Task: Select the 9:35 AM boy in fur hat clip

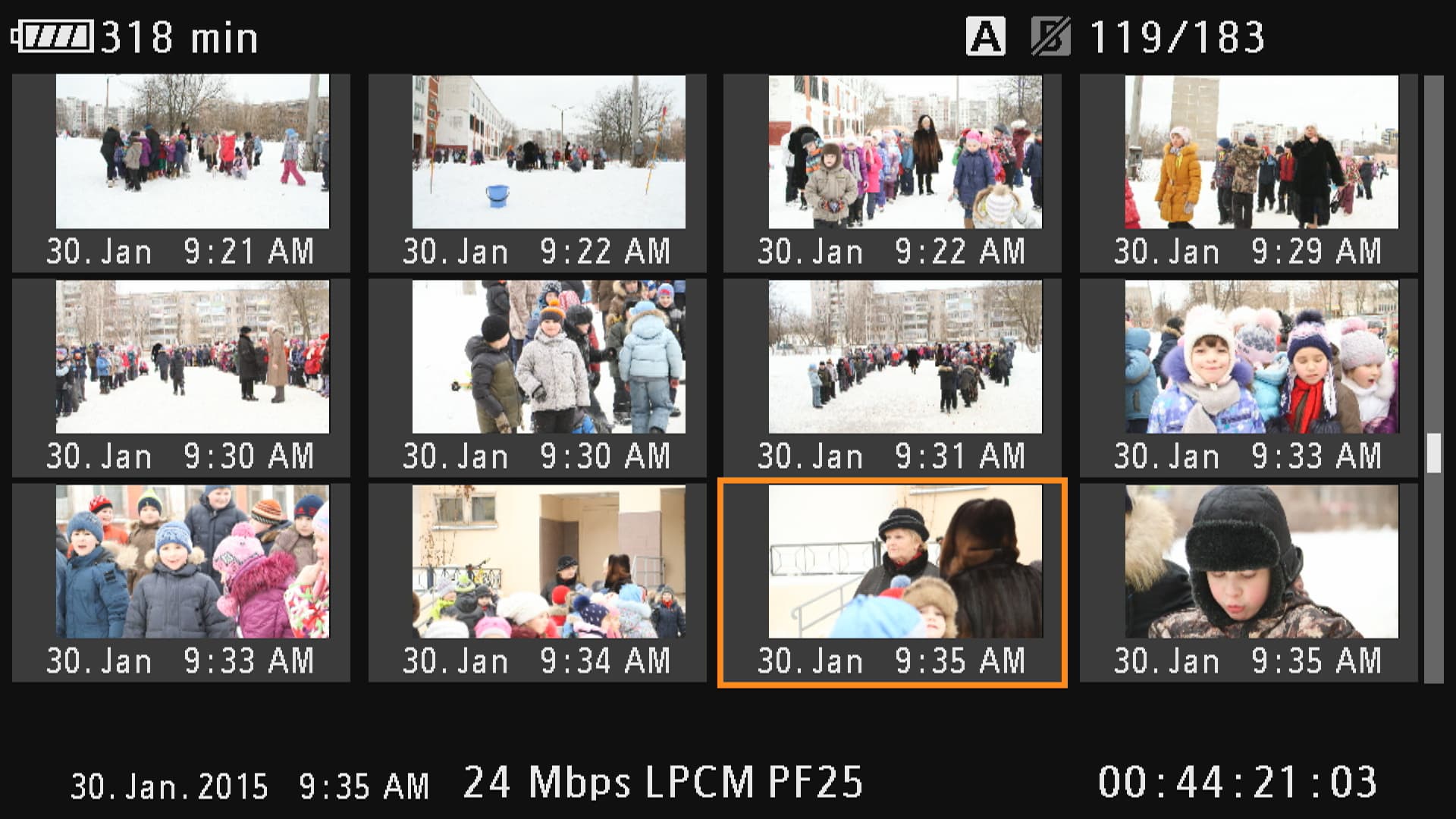Action: pyautogui.click(x=1249, y=582)
